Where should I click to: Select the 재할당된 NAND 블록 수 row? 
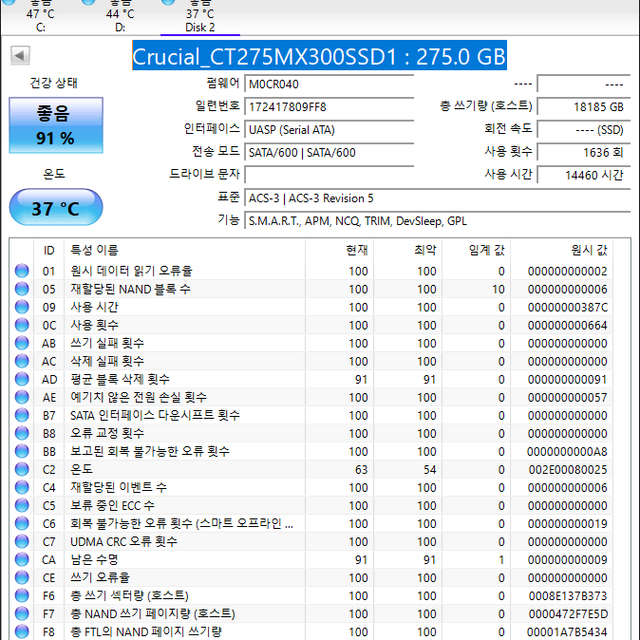311,289
